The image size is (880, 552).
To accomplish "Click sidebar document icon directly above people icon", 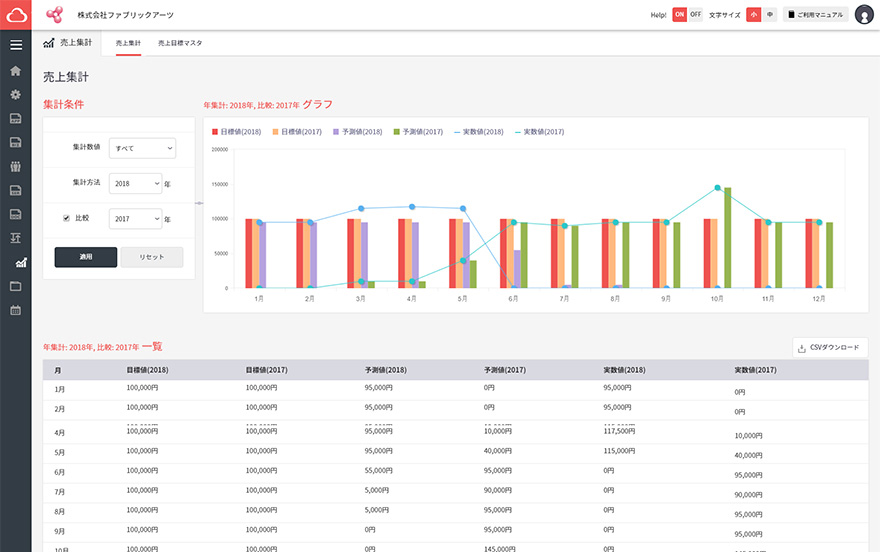I will (16, 142).
